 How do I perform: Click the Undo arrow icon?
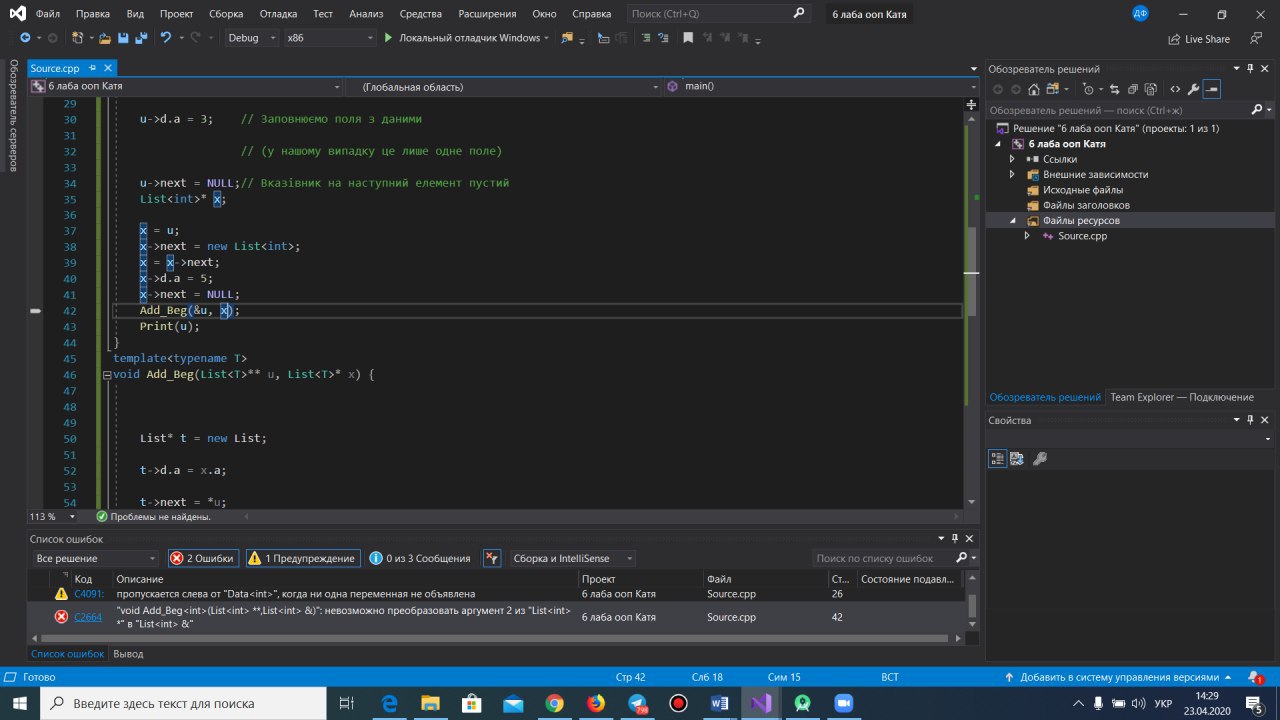coord(166,38)
